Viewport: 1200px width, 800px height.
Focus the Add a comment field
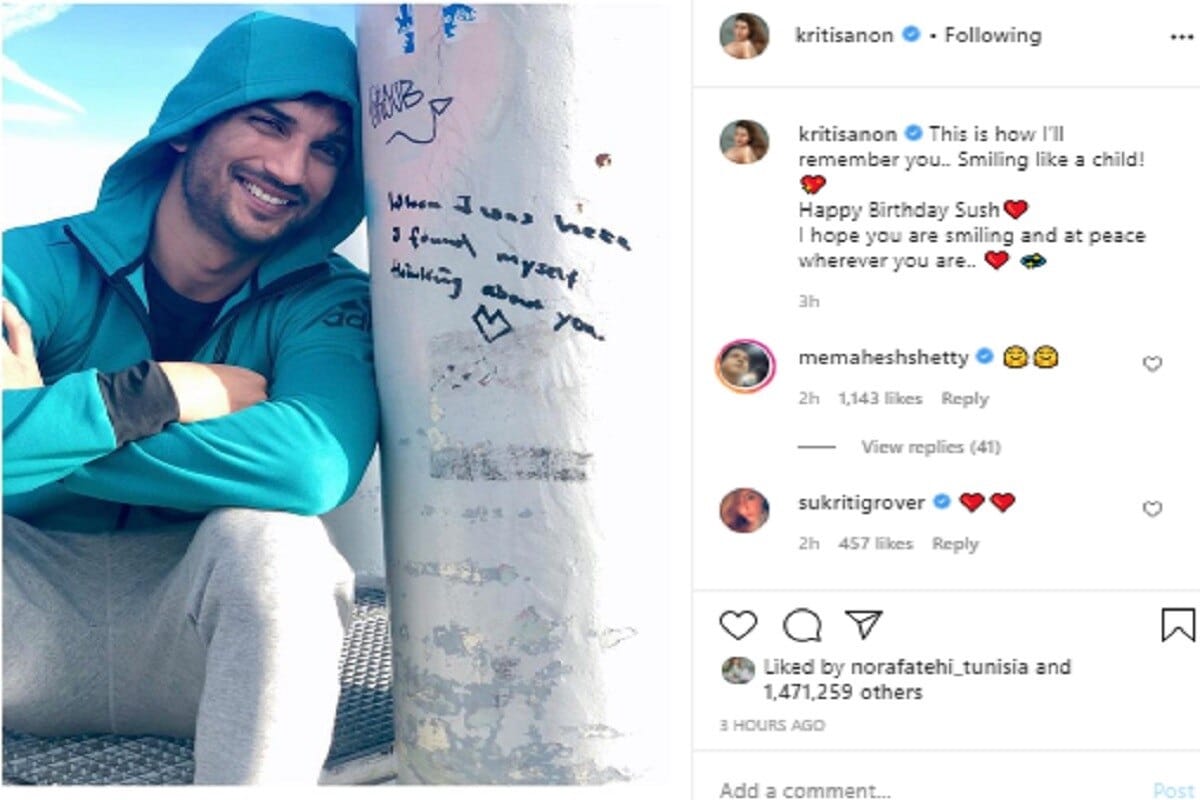click(930, 790)
